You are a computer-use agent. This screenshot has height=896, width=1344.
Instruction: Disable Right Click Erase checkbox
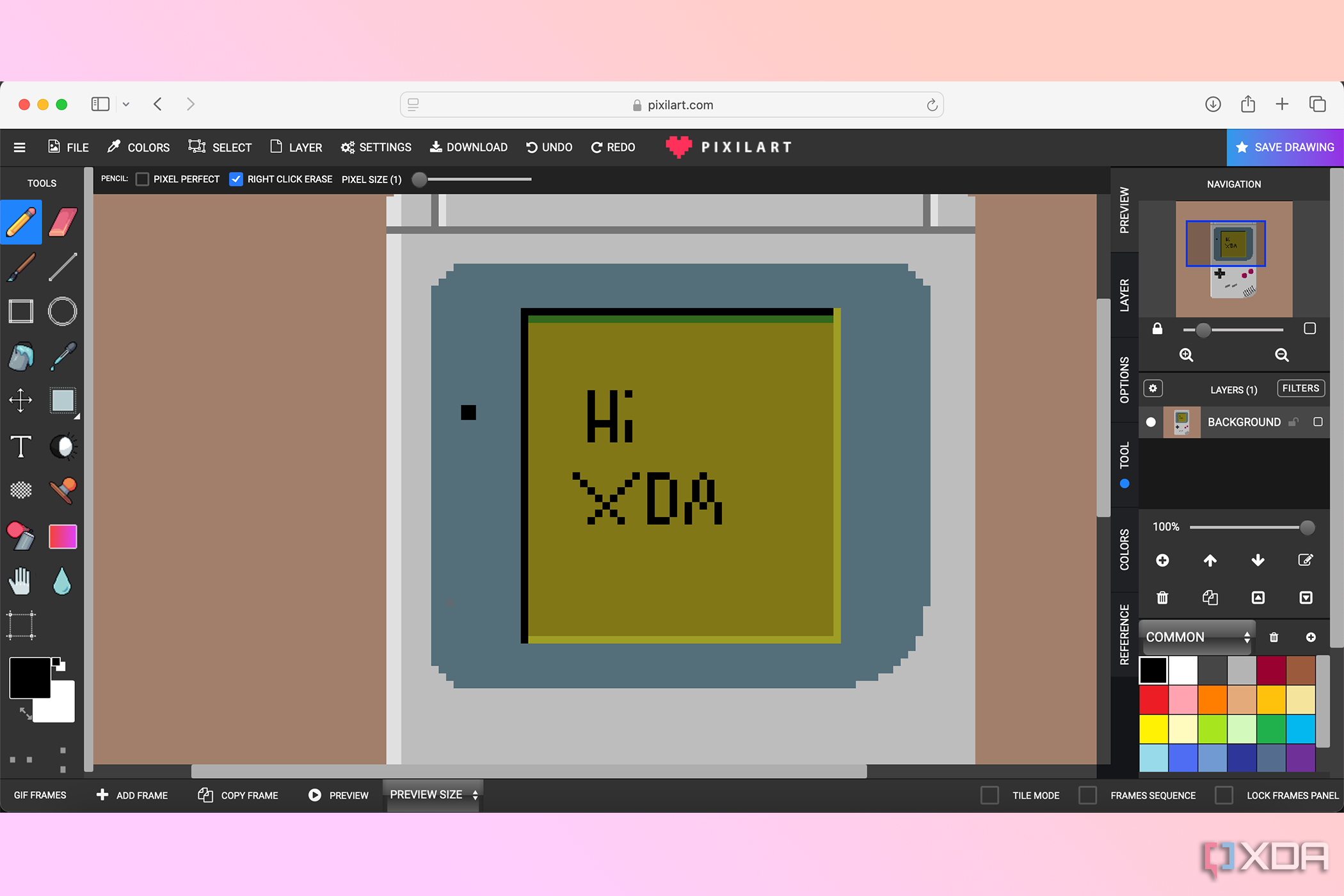click(x=236, y=179)
